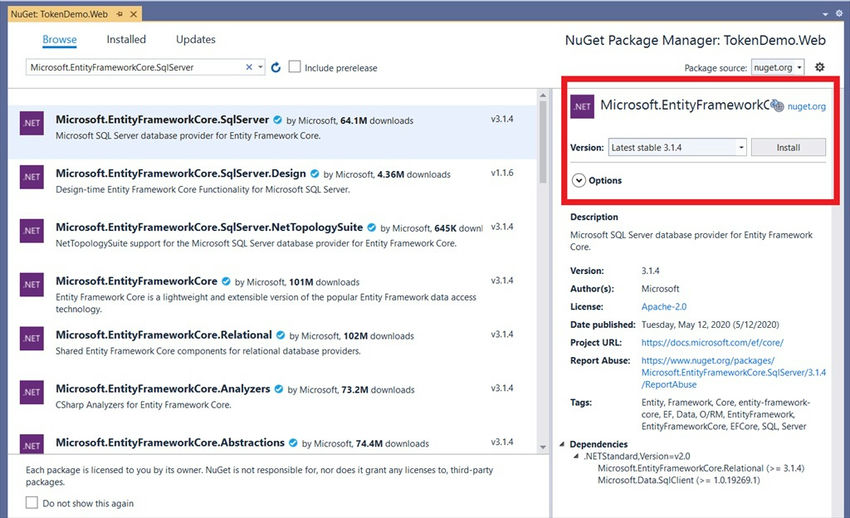Switch to the Updates tab
Viewport: 850px width, 518px height.
[x=195, y=40]
